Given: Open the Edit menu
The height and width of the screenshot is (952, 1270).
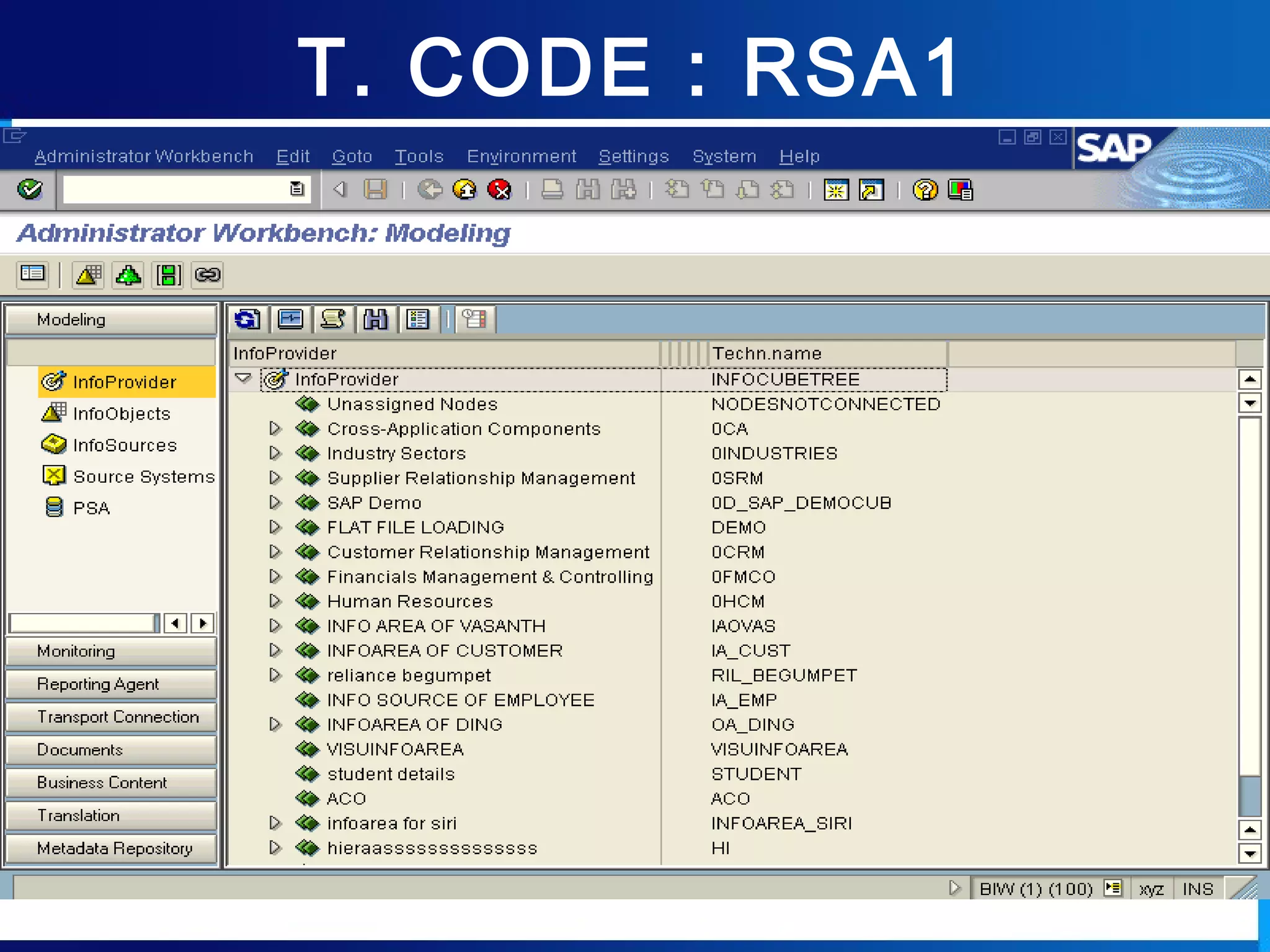Looking at the screenshot, I should [293, 156].
